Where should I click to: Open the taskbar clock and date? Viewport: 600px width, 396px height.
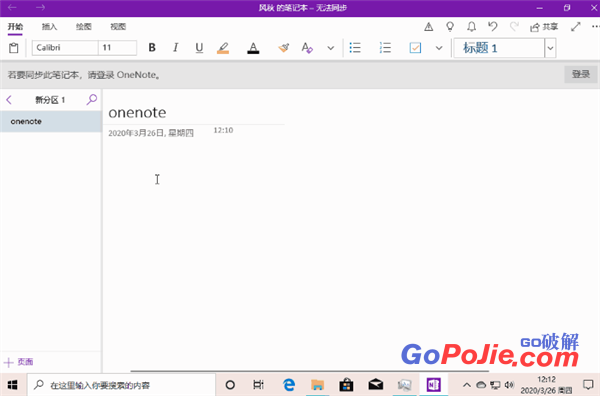pyautogui.click(x=546, y=385)
